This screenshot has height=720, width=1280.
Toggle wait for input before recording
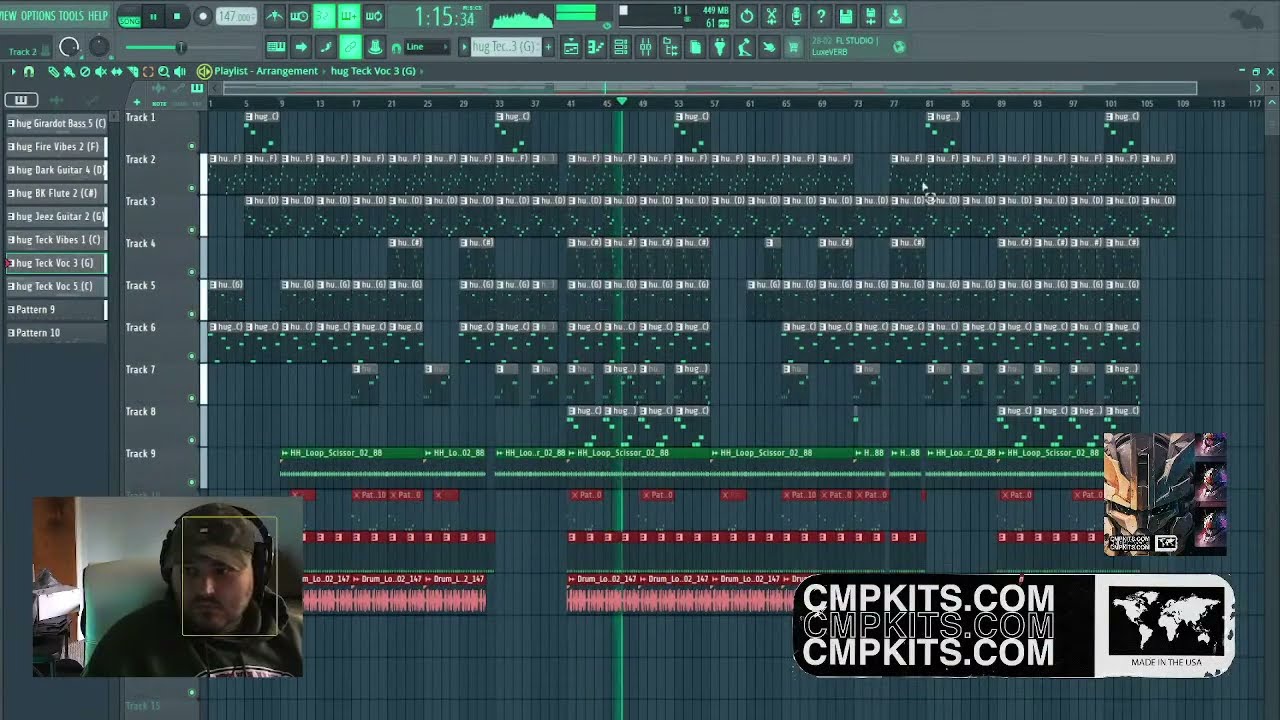(x=299, y=17)
